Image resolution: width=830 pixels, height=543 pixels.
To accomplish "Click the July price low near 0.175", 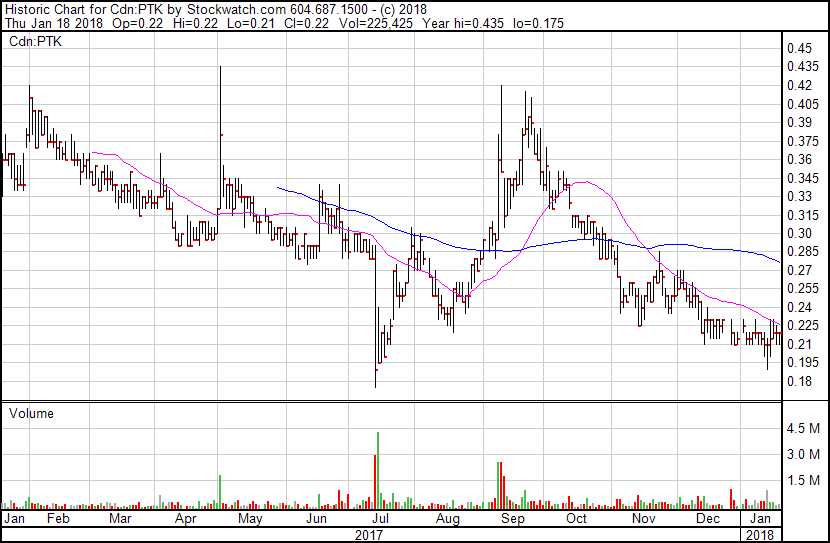I will tap(375, 316).
